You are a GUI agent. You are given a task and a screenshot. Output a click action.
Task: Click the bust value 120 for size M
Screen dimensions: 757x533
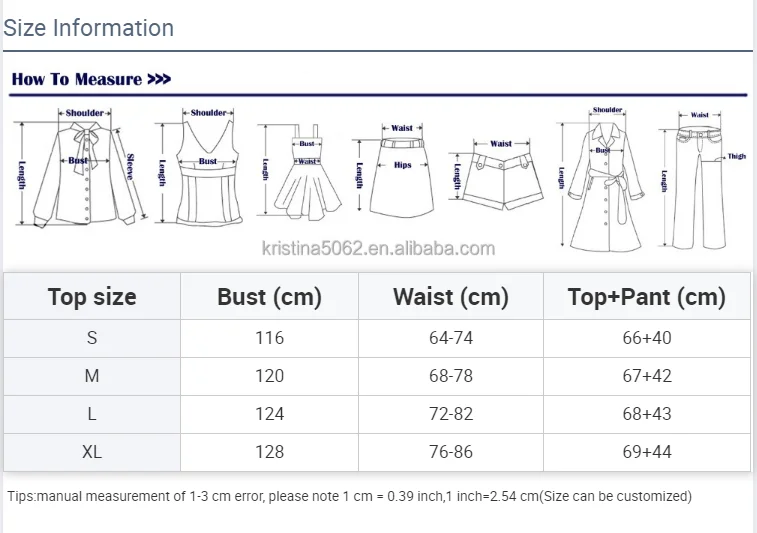tap(269, 376)
